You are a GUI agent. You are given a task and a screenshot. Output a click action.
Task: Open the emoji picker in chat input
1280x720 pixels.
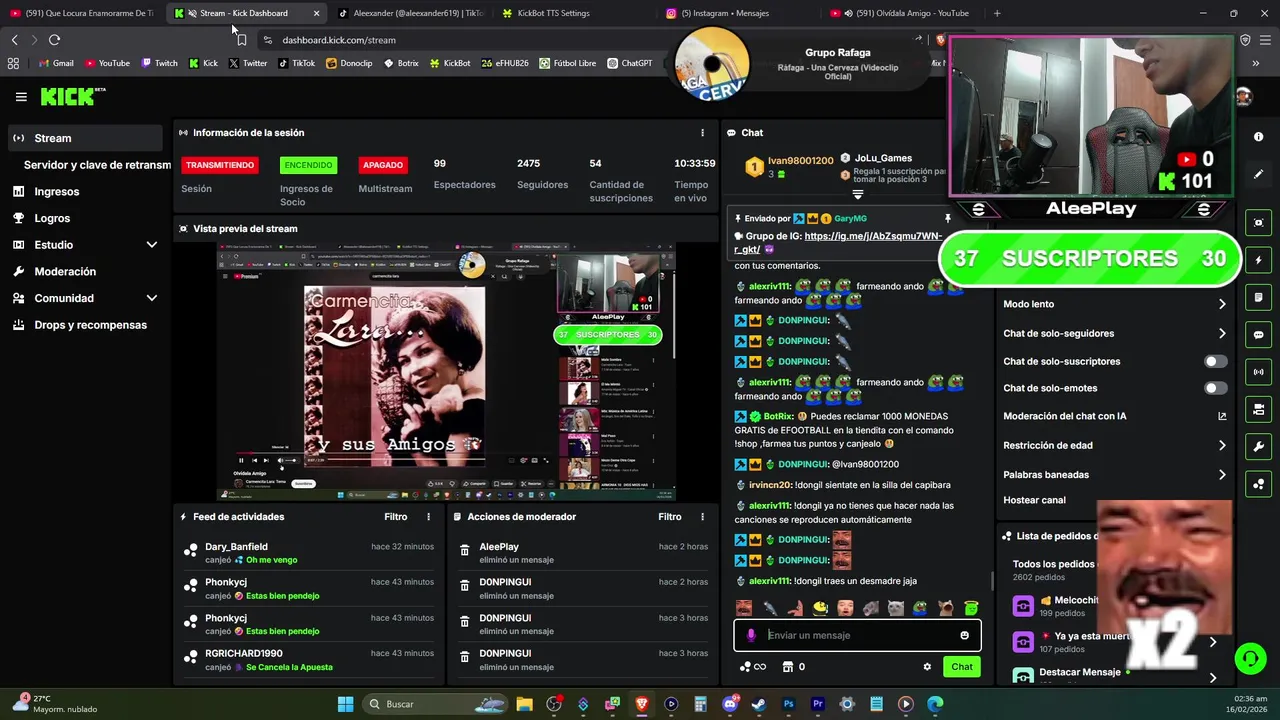coord(964,635)
